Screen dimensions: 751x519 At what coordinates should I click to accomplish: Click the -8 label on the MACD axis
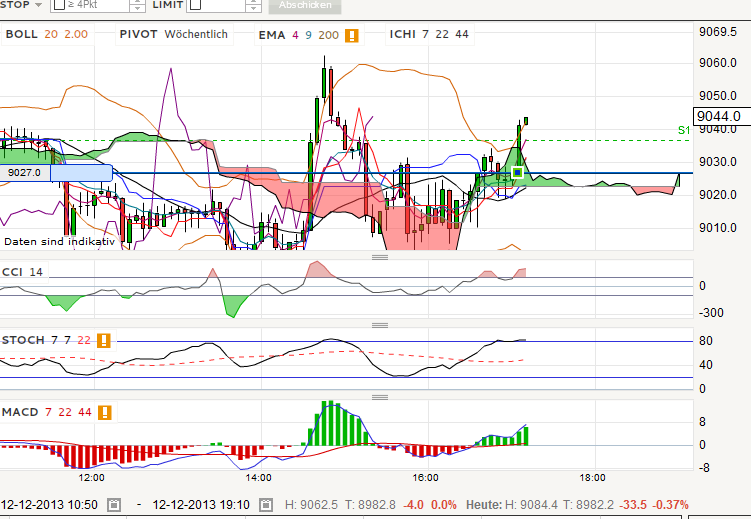click(704, 468)
